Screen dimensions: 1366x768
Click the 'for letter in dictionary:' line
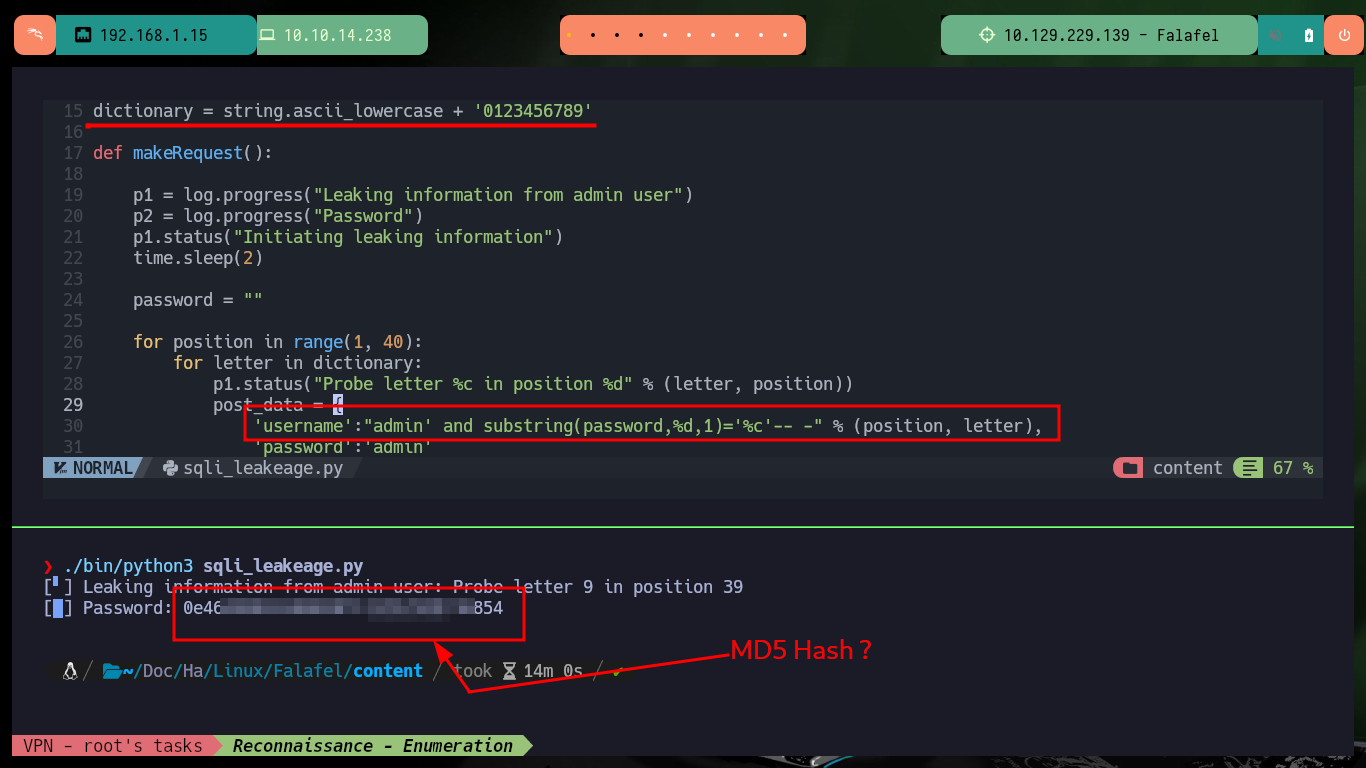297,363
